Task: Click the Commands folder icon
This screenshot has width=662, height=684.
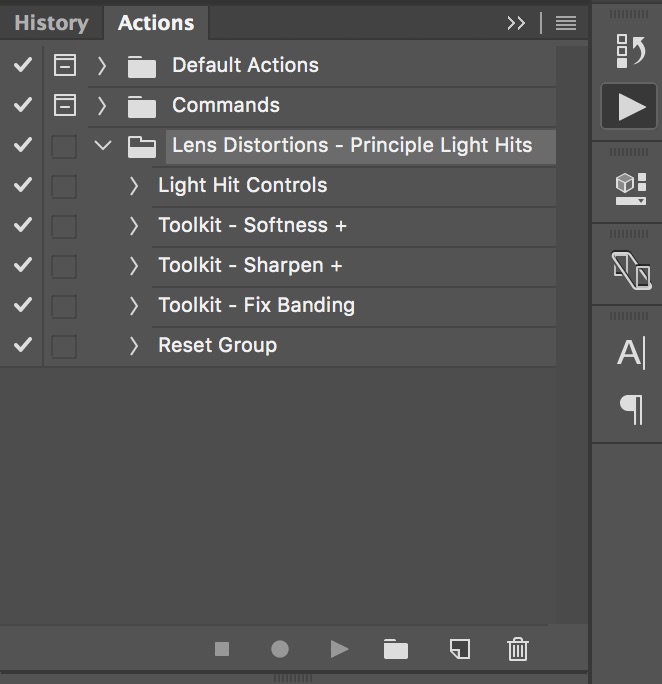Action: [142, 107]
